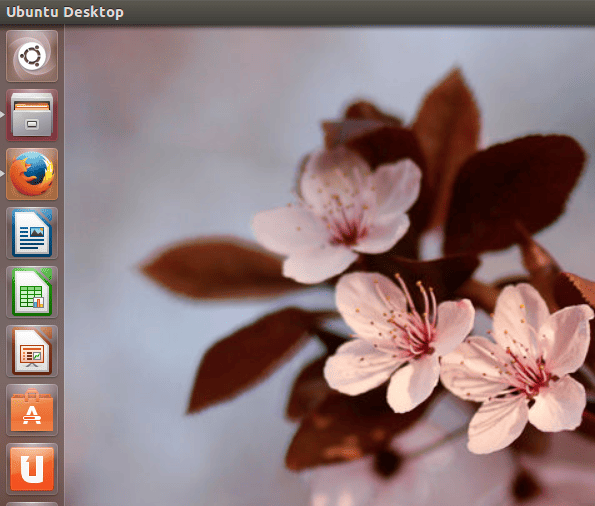Launch LibreOffice Writer

[32, 233]
